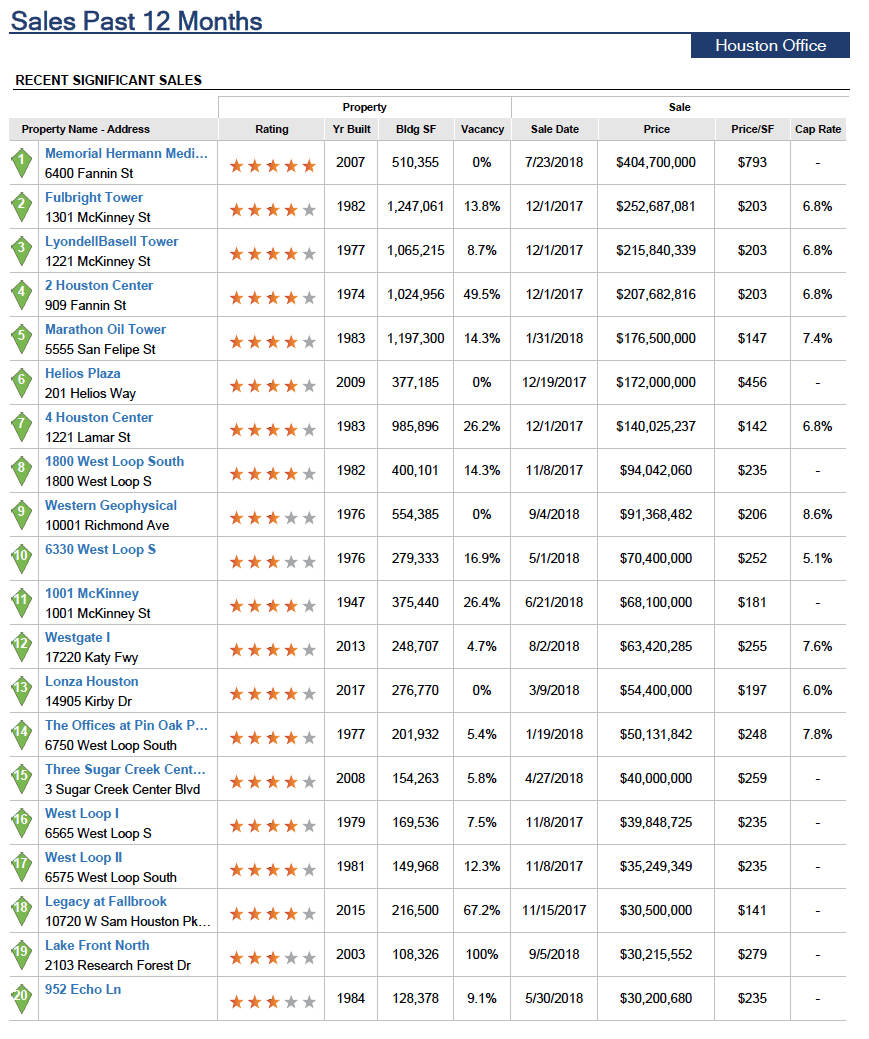Open West Loop I property link
The height and width of the screenshot is (1039, 869).
[82, 813]
